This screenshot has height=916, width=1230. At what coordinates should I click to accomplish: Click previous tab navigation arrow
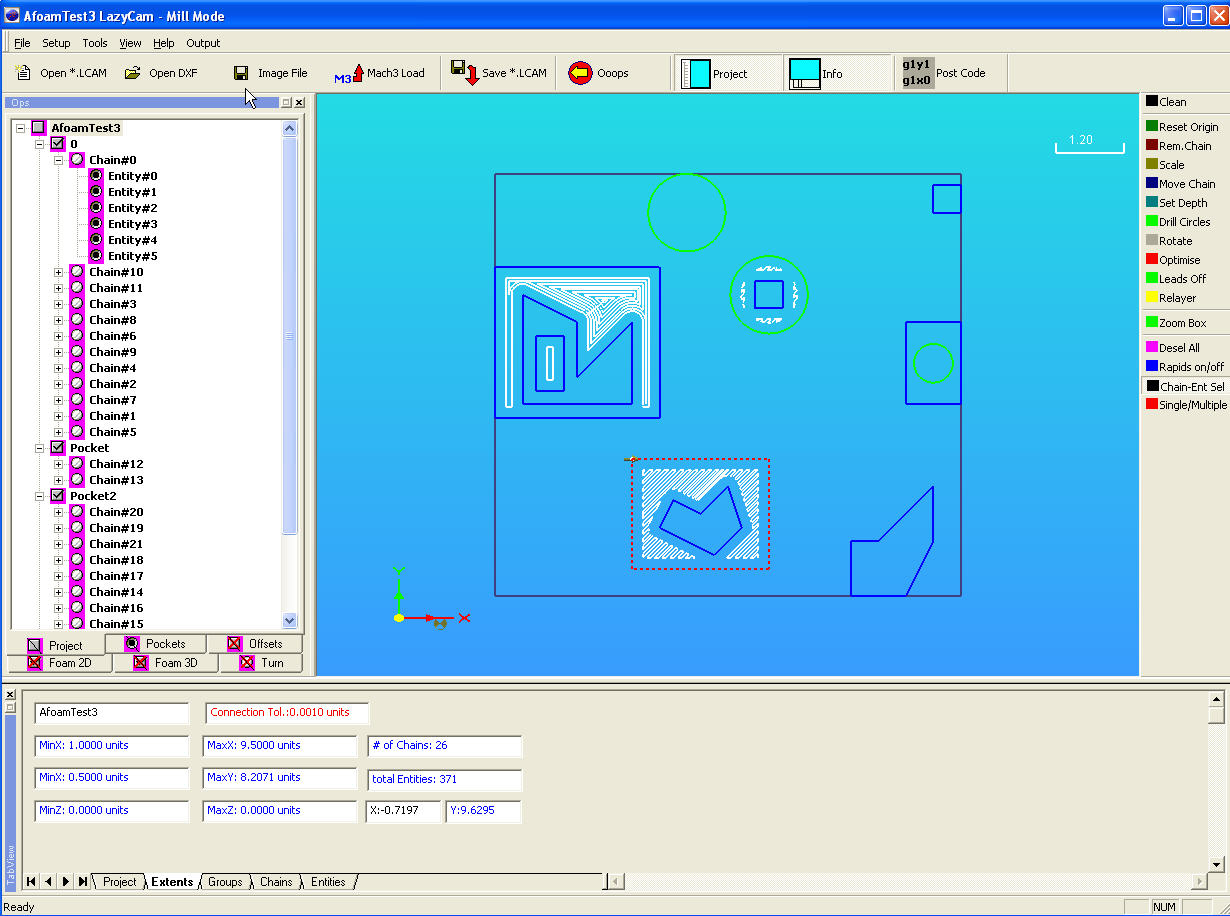(49, 881)
